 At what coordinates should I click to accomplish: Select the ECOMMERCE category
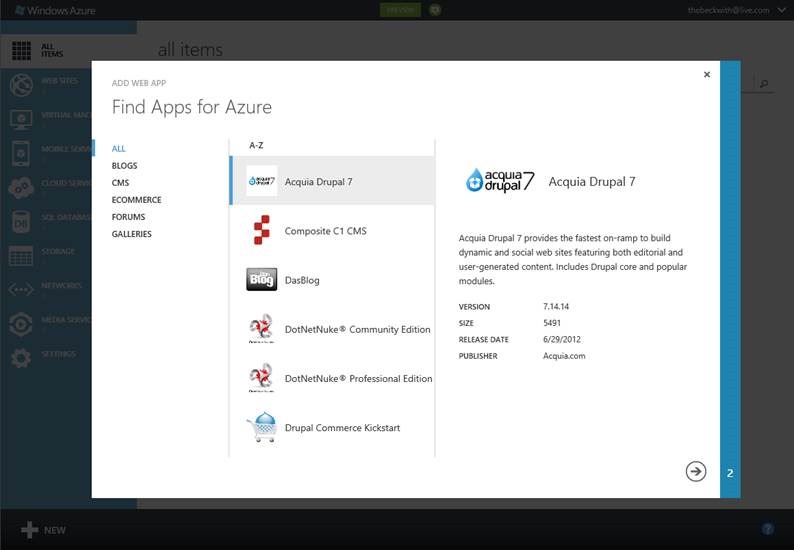[x=137, y=200]
